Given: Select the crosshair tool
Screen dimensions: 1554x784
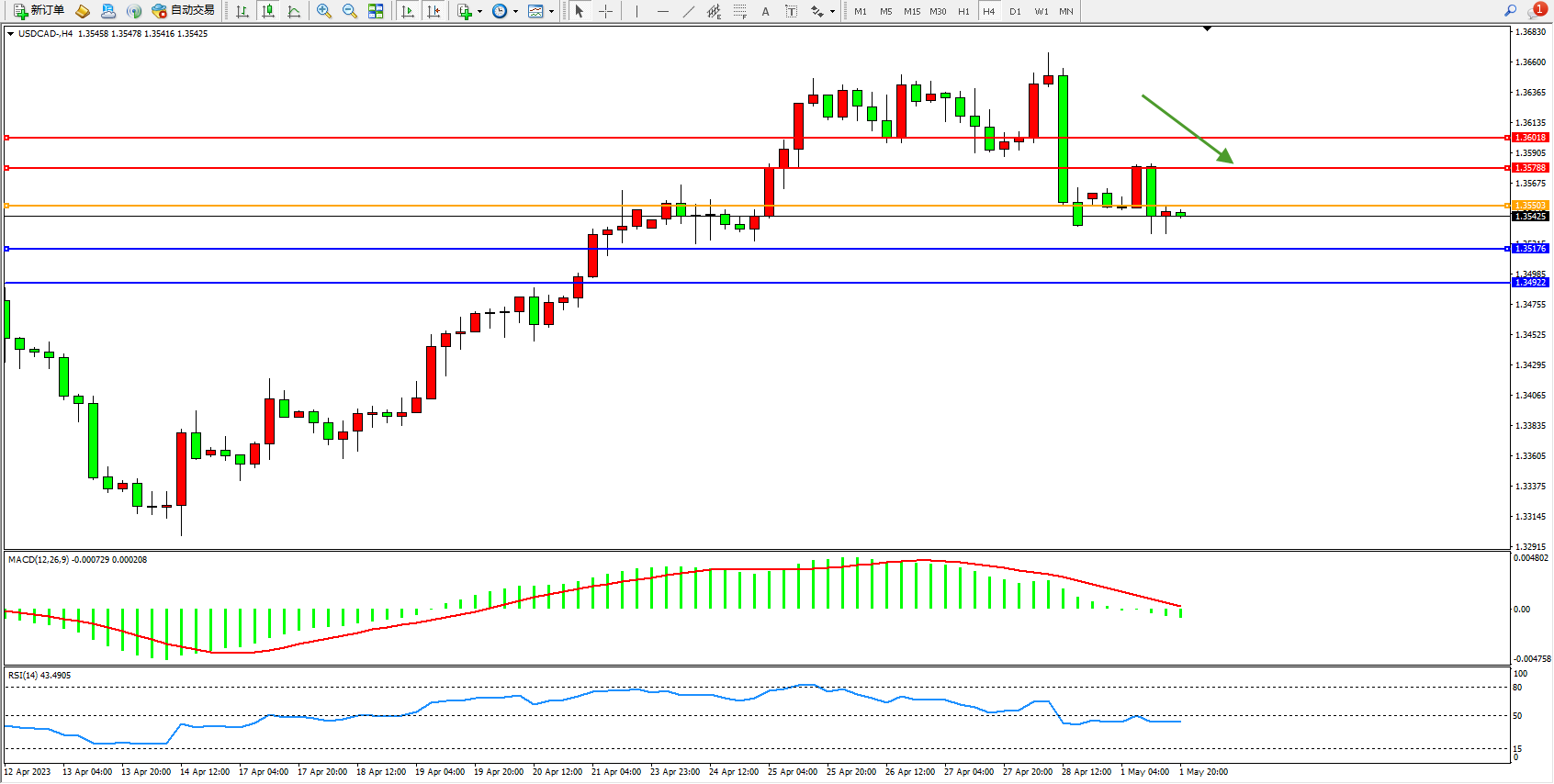Looking at the screenshot, I should (x=606, y=11).
